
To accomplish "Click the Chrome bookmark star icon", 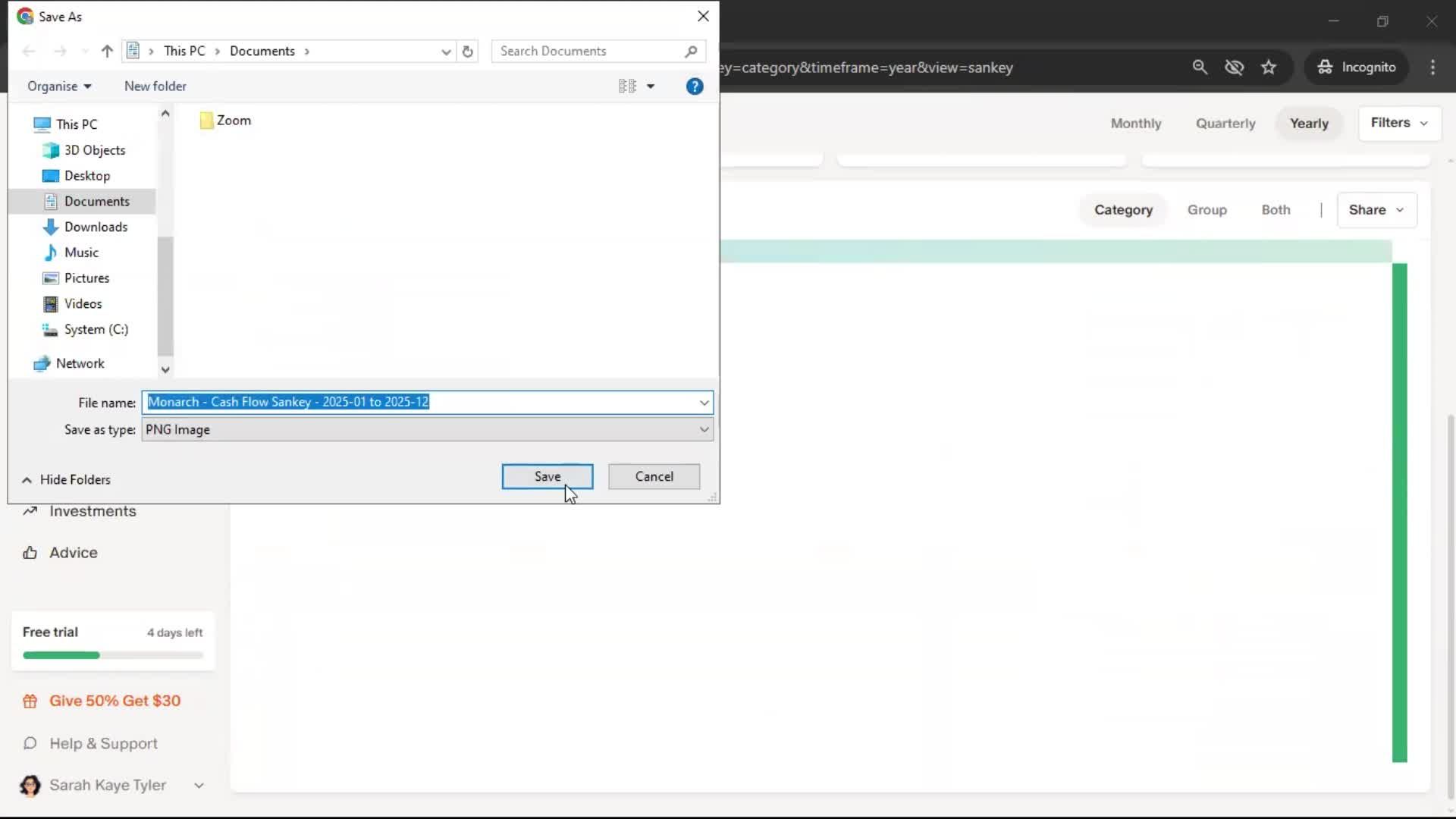I will (1269, 67).
